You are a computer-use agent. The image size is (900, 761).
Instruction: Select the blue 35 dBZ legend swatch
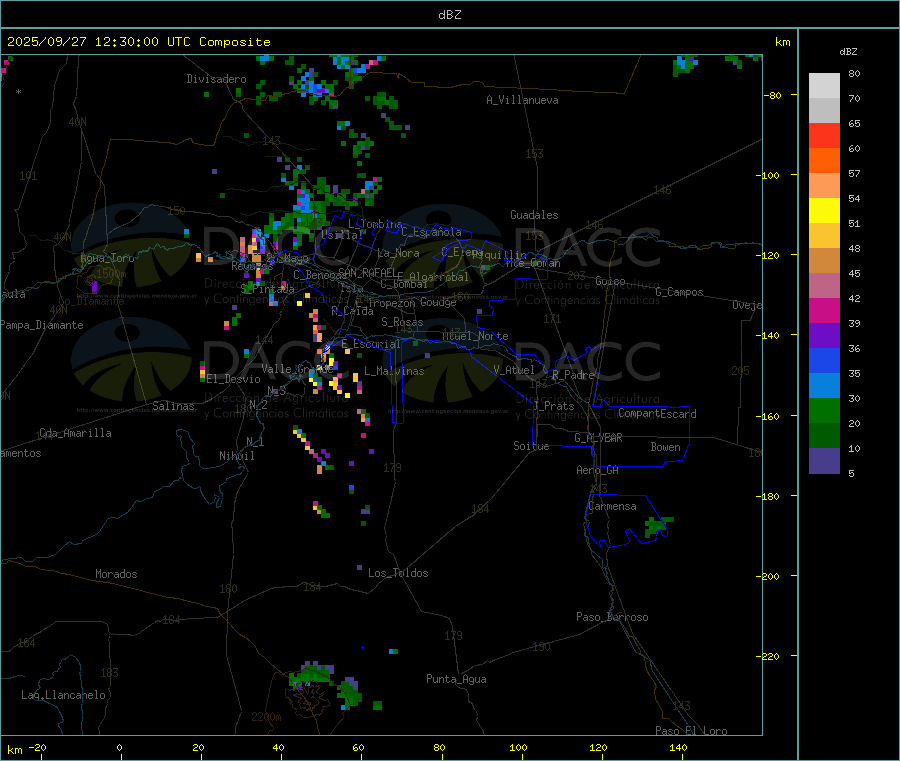point(824,360)
